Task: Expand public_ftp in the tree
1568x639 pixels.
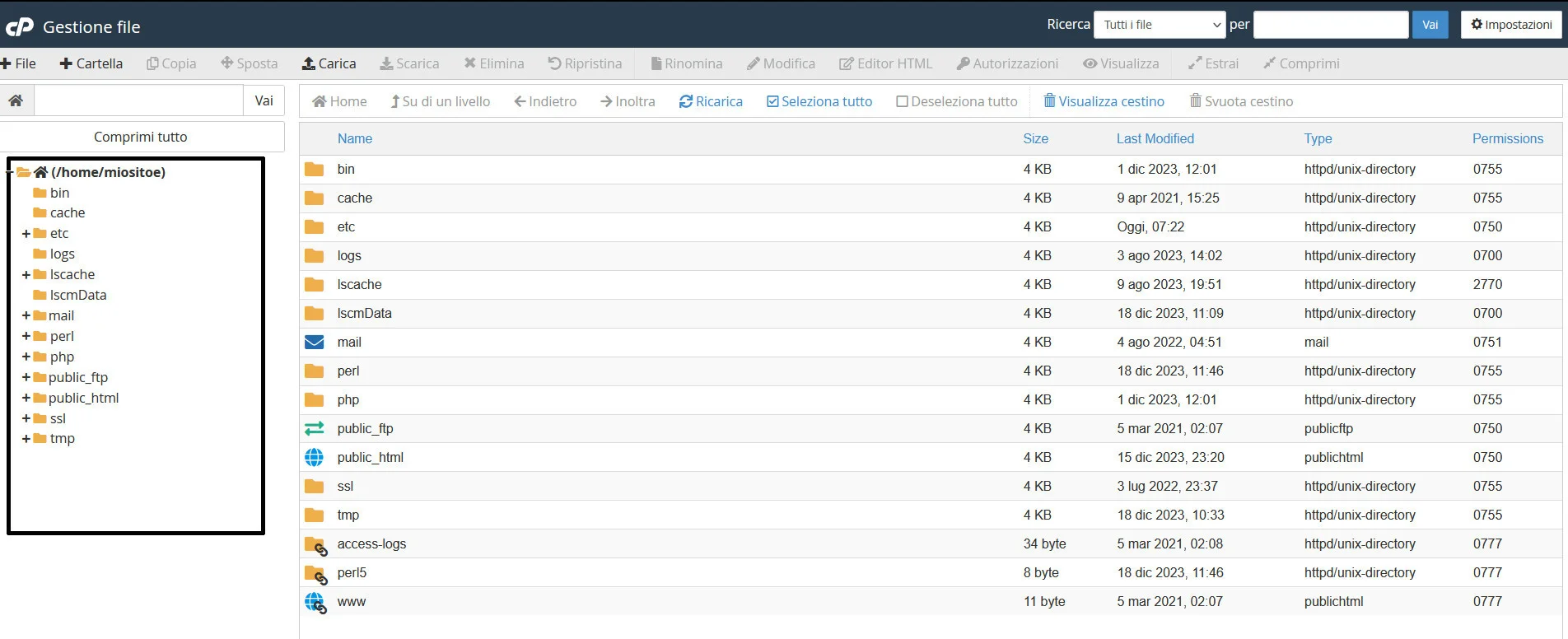Action: (26, 377)
